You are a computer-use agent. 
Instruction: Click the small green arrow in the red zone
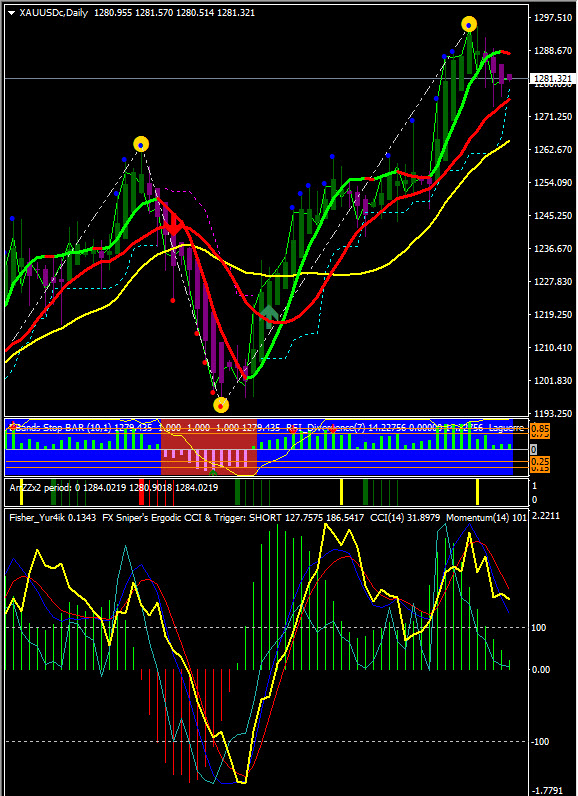[213, 472]
